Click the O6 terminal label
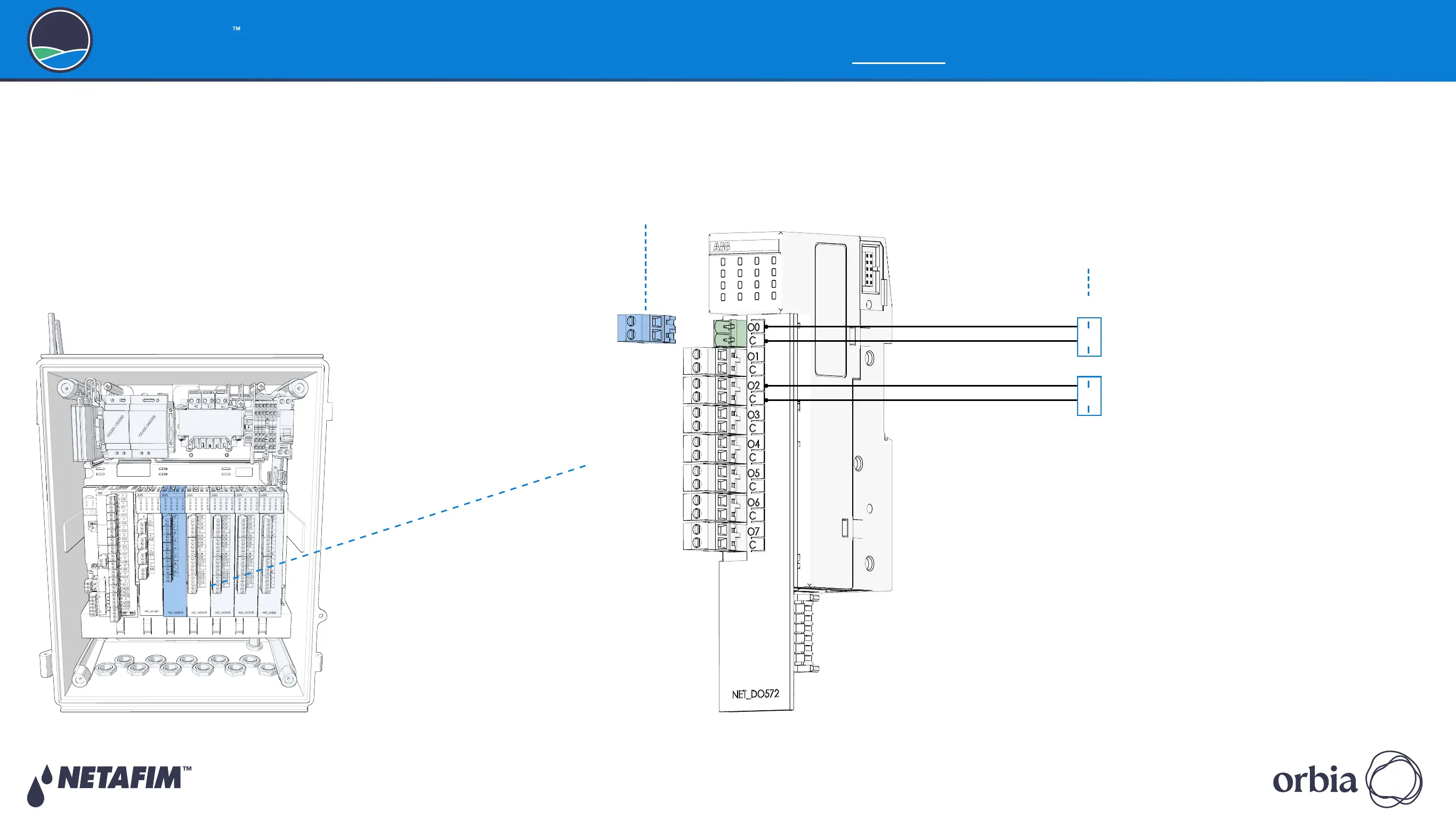Image resolution: width=1456 pixels, height=819 pixels. pyautogui.click(x=754, y=502)
